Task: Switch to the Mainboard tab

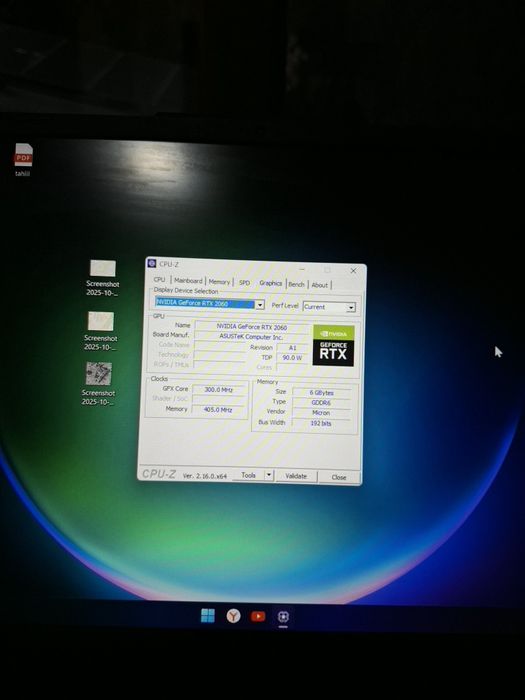Action: point(188,280)
